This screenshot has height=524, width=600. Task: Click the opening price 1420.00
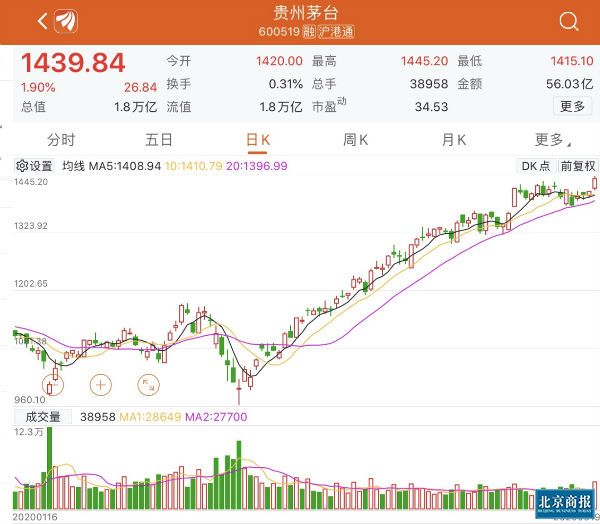[x=279, y=61]
